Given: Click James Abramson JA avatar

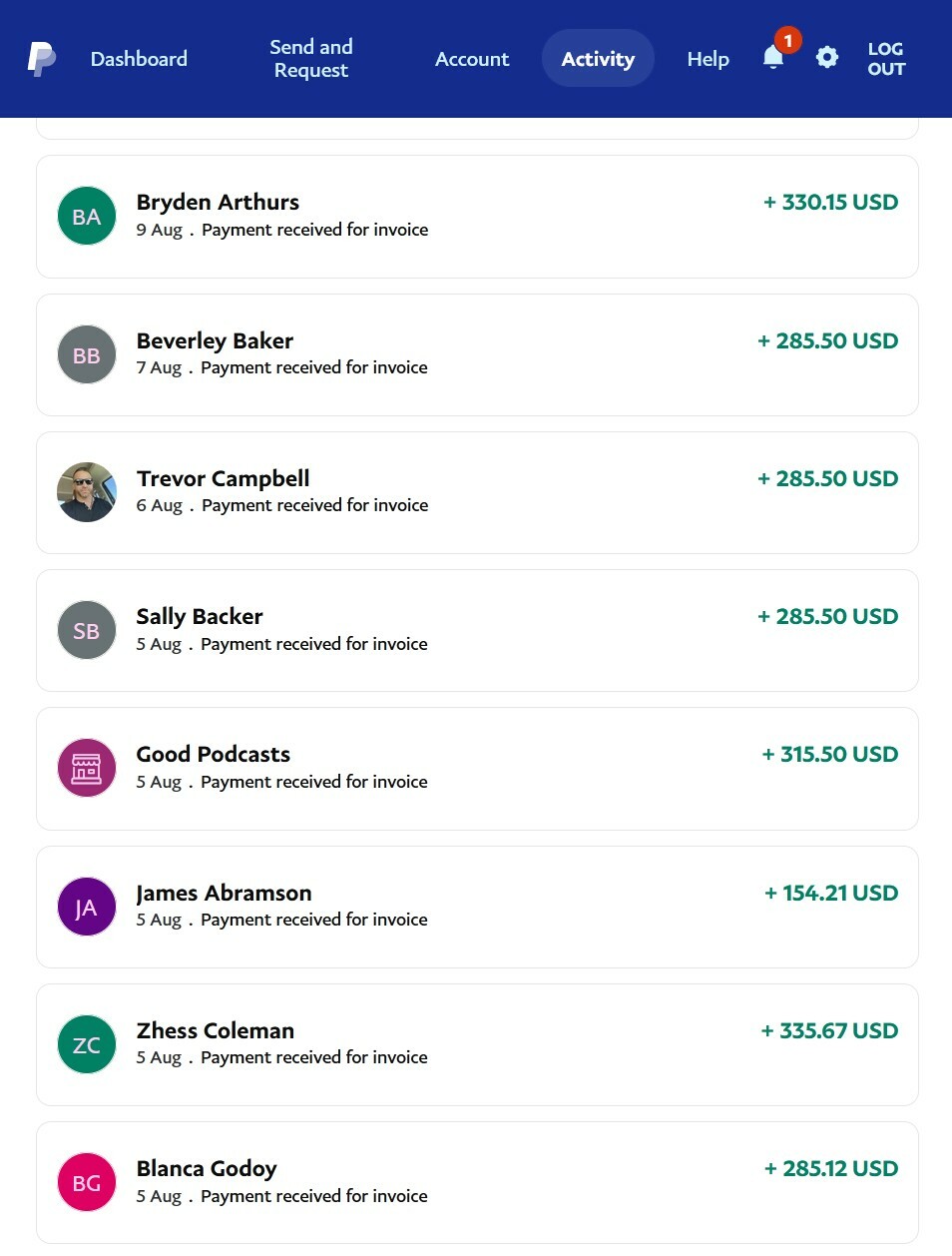Looking at the screenshot, I should pyautogui.click(x=87, y=907).
